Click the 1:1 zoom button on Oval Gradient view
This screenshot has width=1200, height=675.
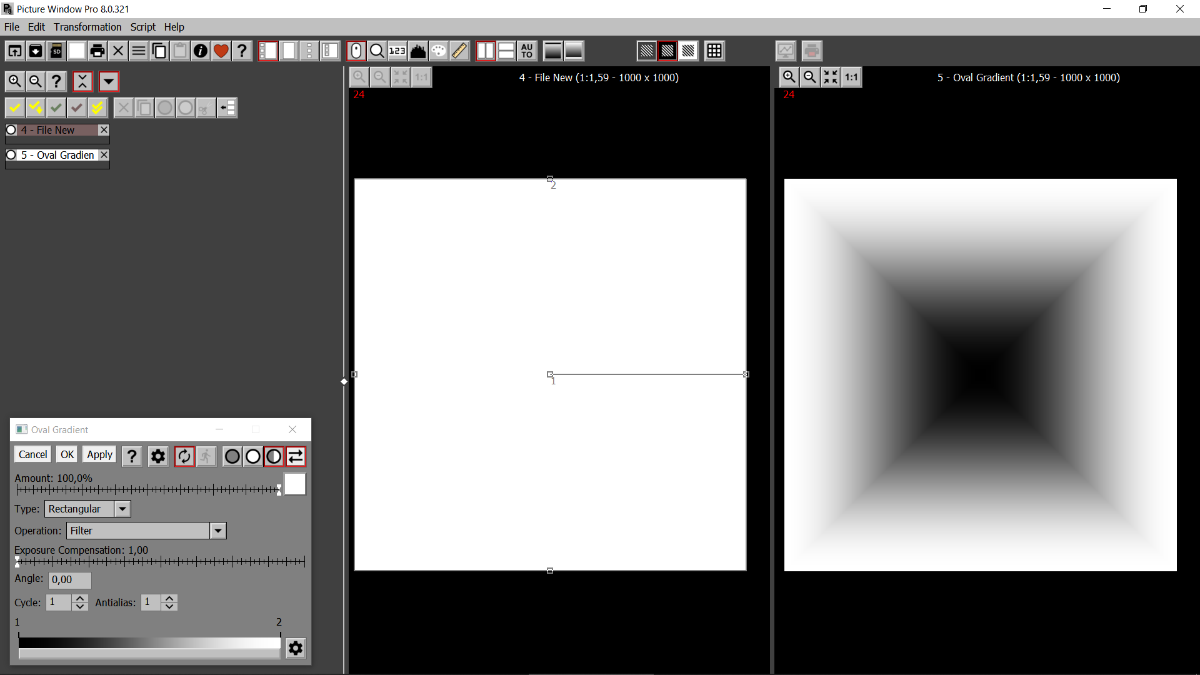[x=851, y=78]
